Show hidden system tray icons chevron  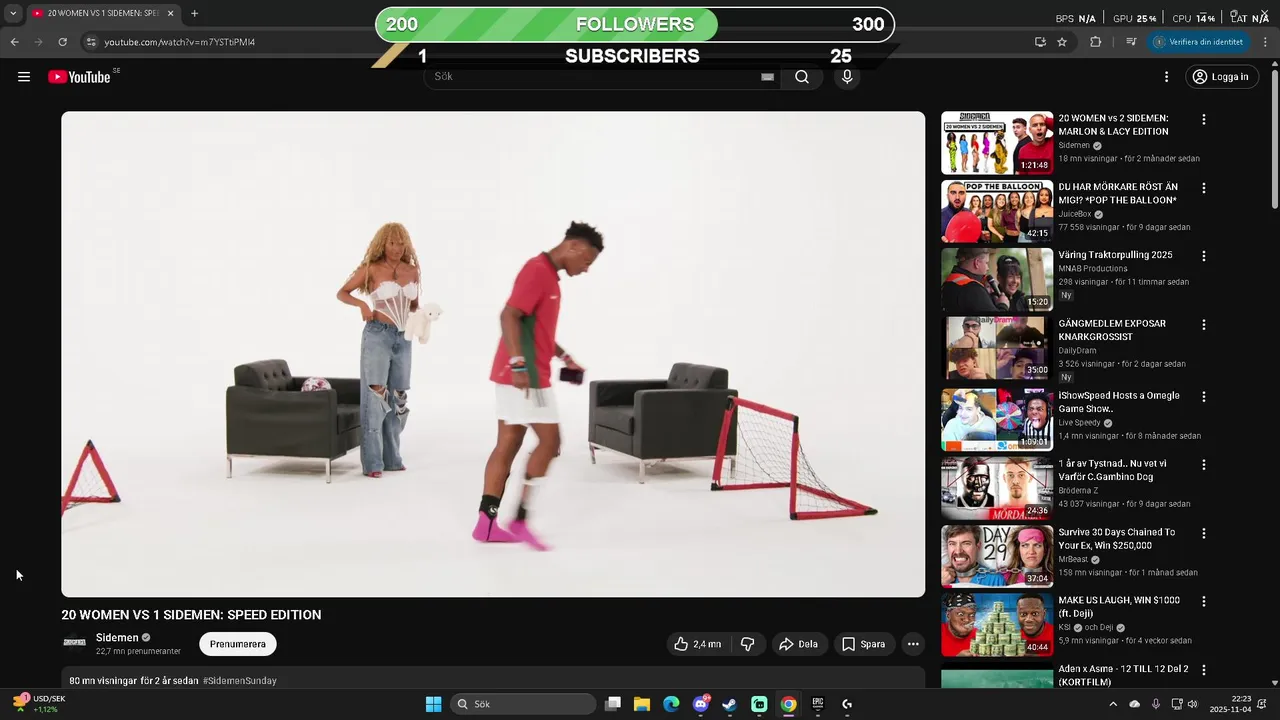(1113, 704)
